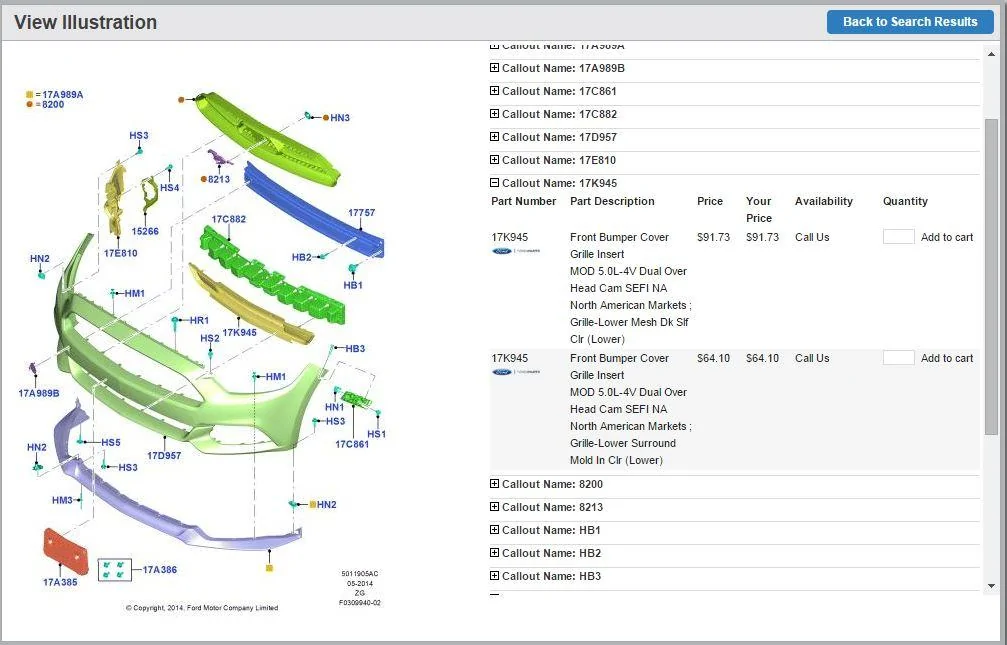Image resolution: width=1007 pixels, height=645 pixels.
Task: Click the Grille-Lower Mesh Dk Slf description line
Action: pyautogui.click(x=629, y=322)
